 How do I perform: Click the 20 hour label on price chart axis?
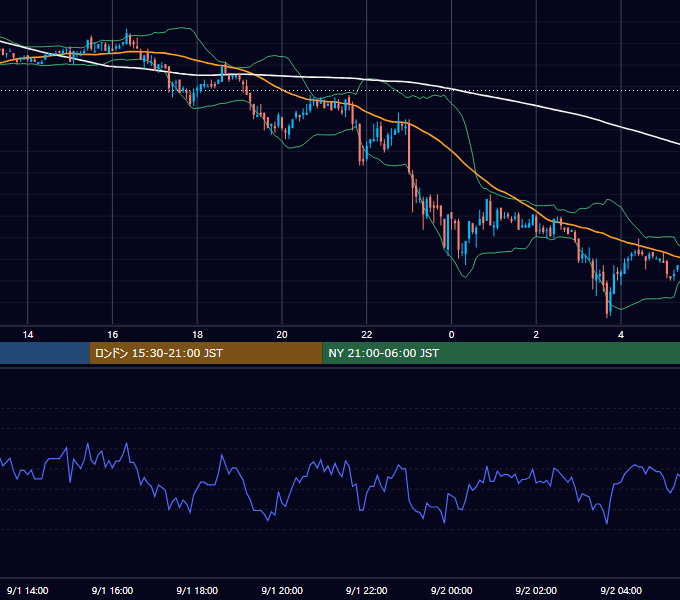pyautogui.click(x=282, y=335)
